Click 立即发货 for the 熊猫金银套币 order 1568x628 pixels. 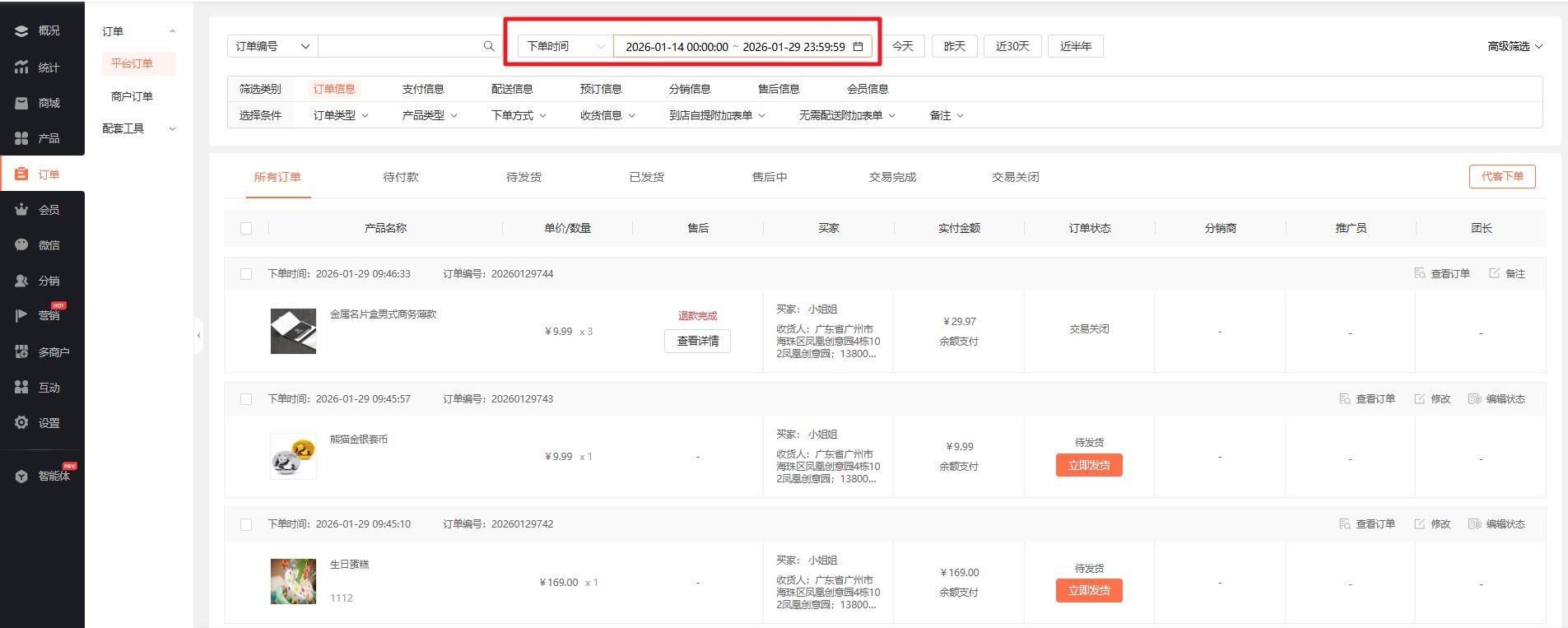tap(1089, 465)
